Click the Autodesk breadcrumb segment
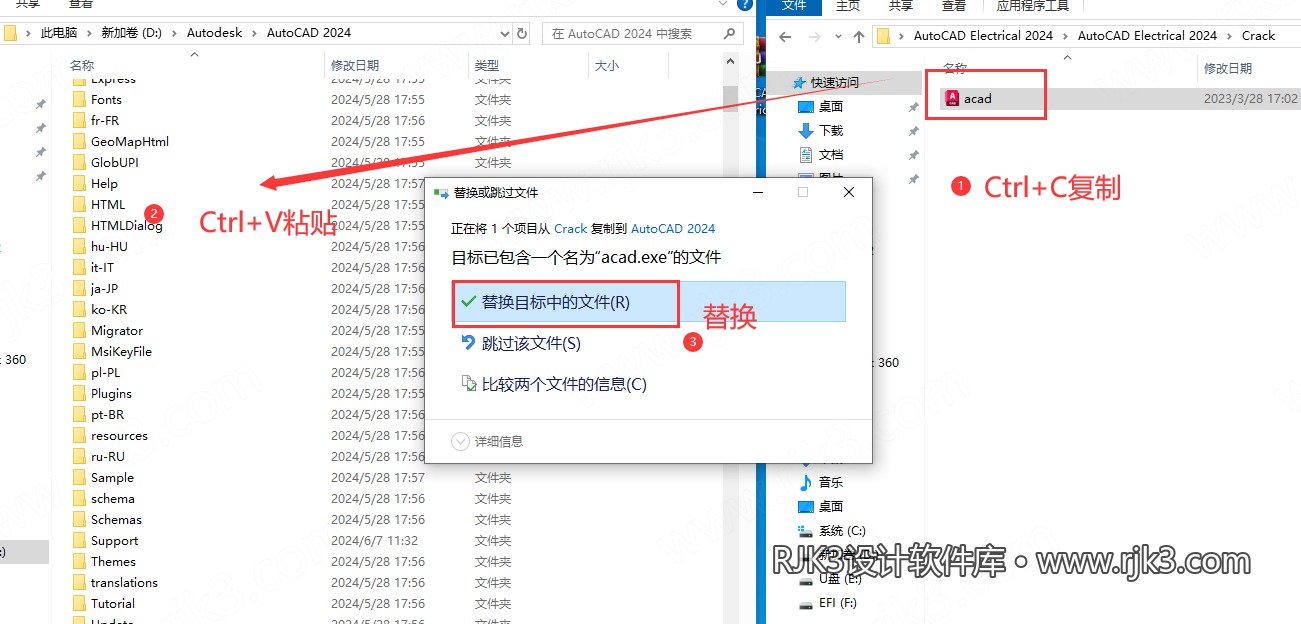The image size is (1301, 624). click(214, 33)
